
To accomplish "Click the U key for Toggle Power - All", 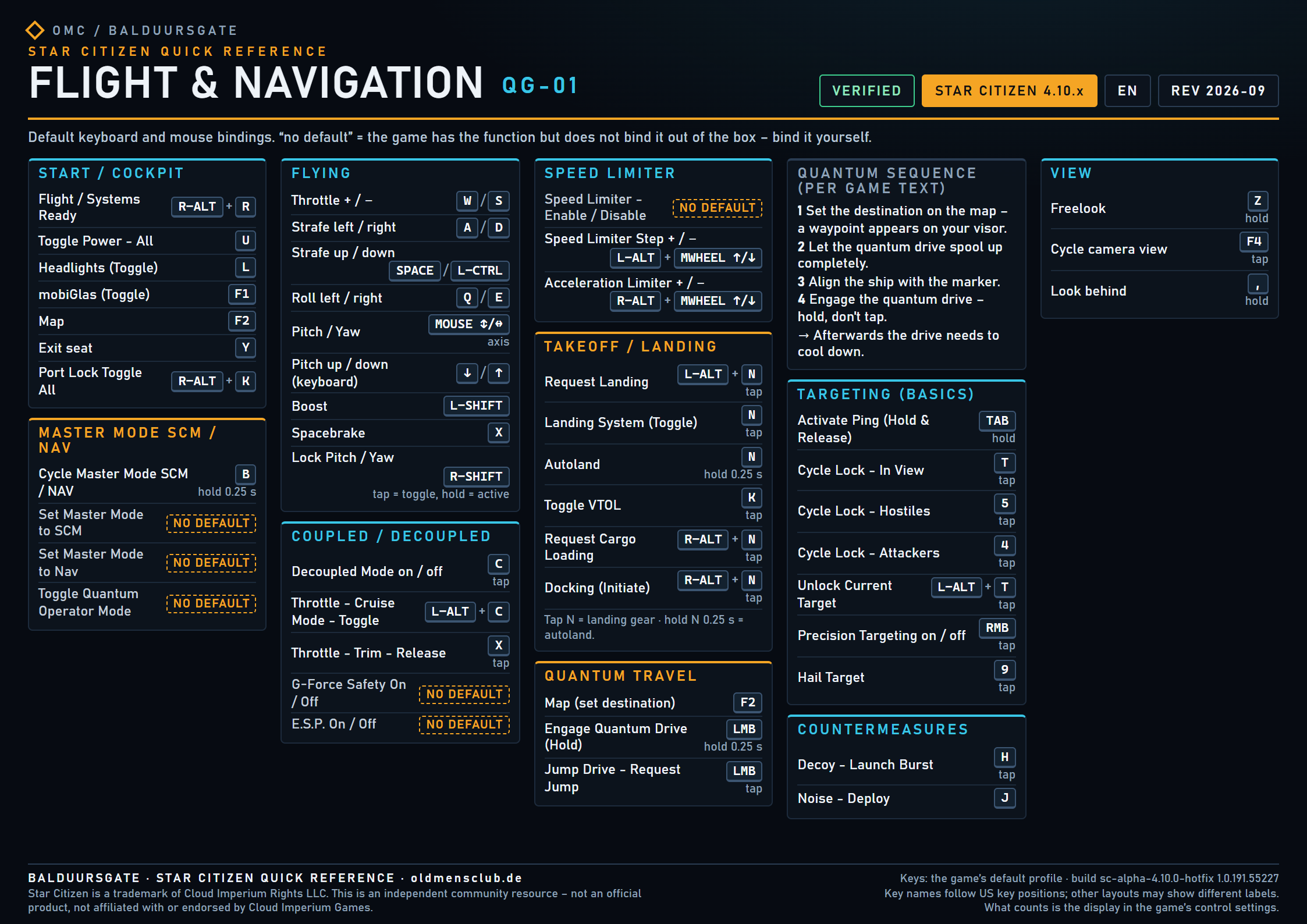I will pyautogui.click(x=246, y=240).
